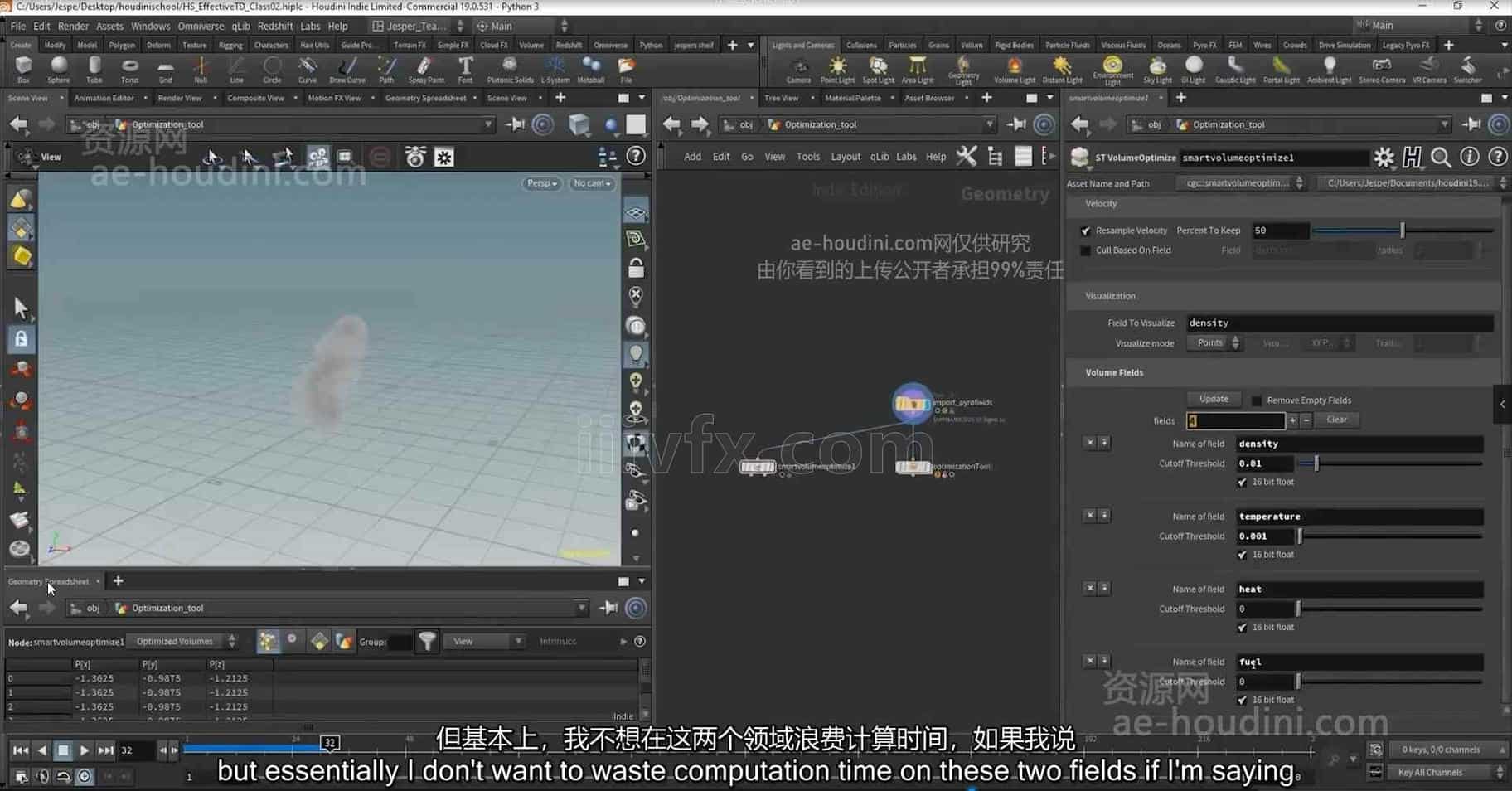This screenshot has width=1512, height=791.
Task: Click the smartvolumeoptimize1 node in network
Action: (757, 467)
